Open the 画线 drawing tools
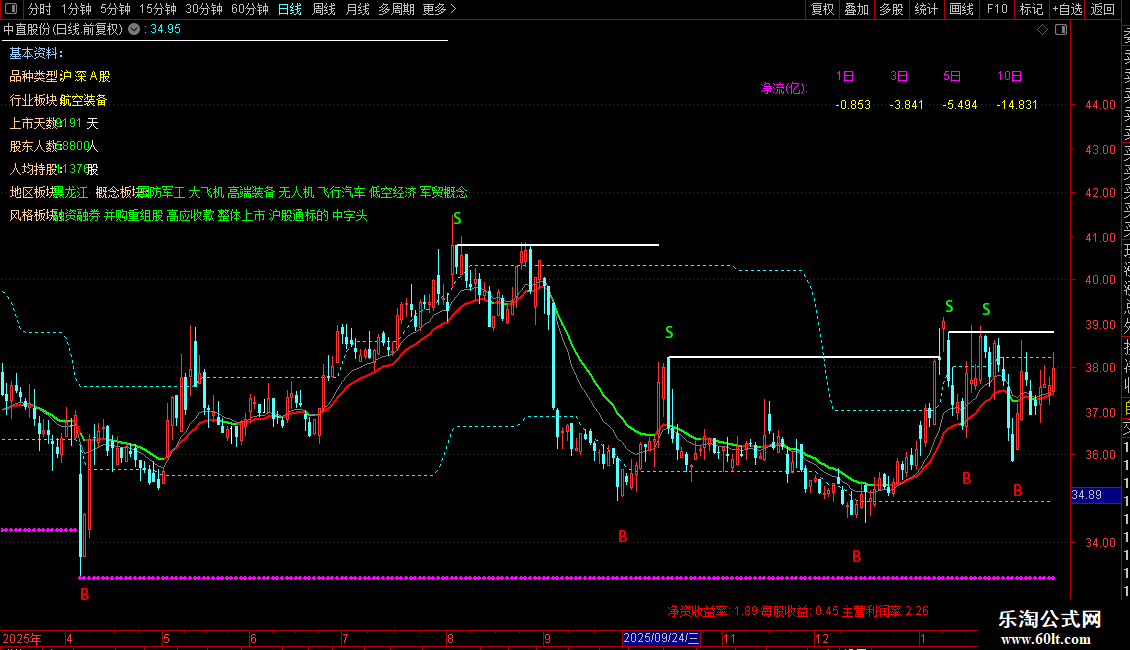1130x650 pixels. point(961,9)
